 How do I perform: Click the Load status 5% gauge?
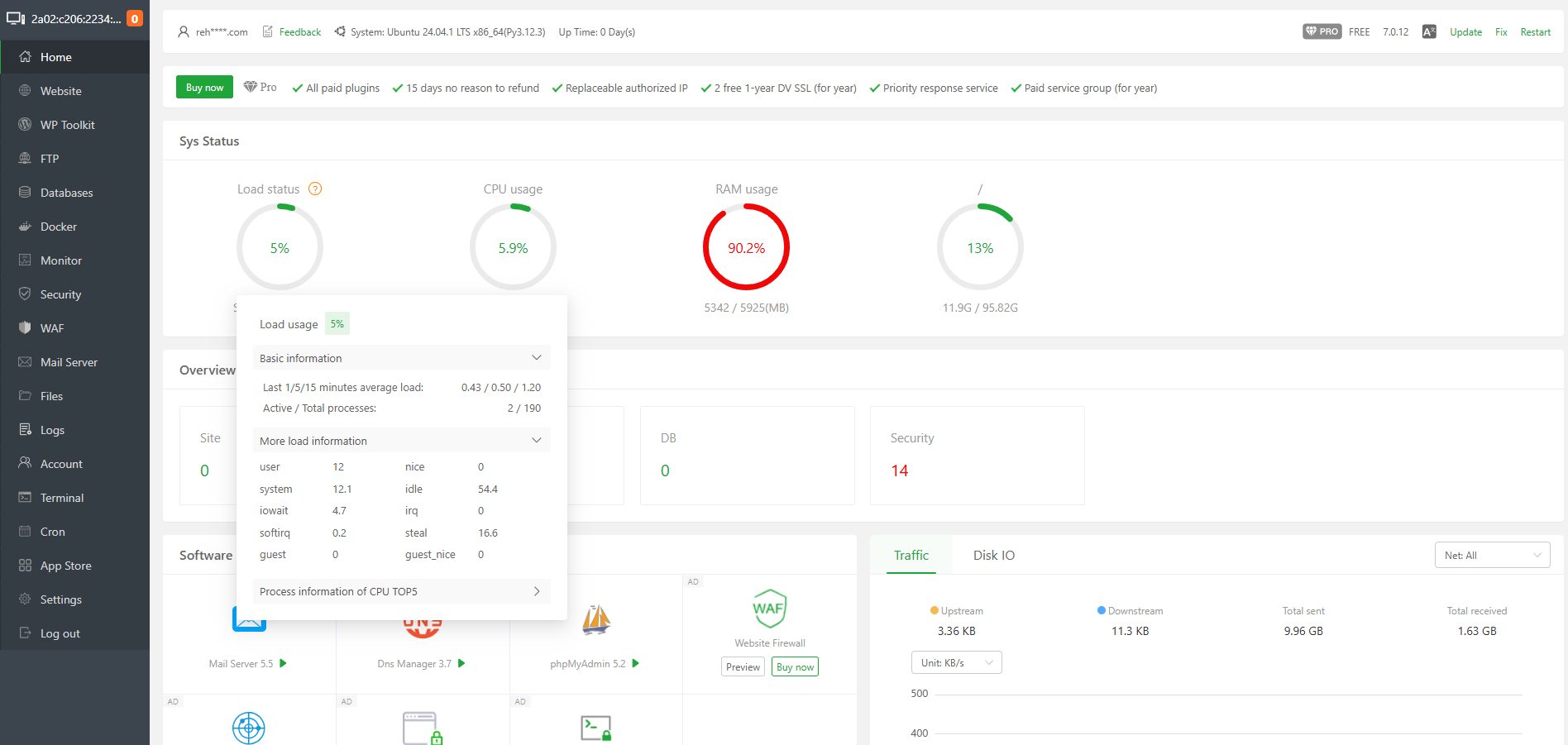point(280,247)
